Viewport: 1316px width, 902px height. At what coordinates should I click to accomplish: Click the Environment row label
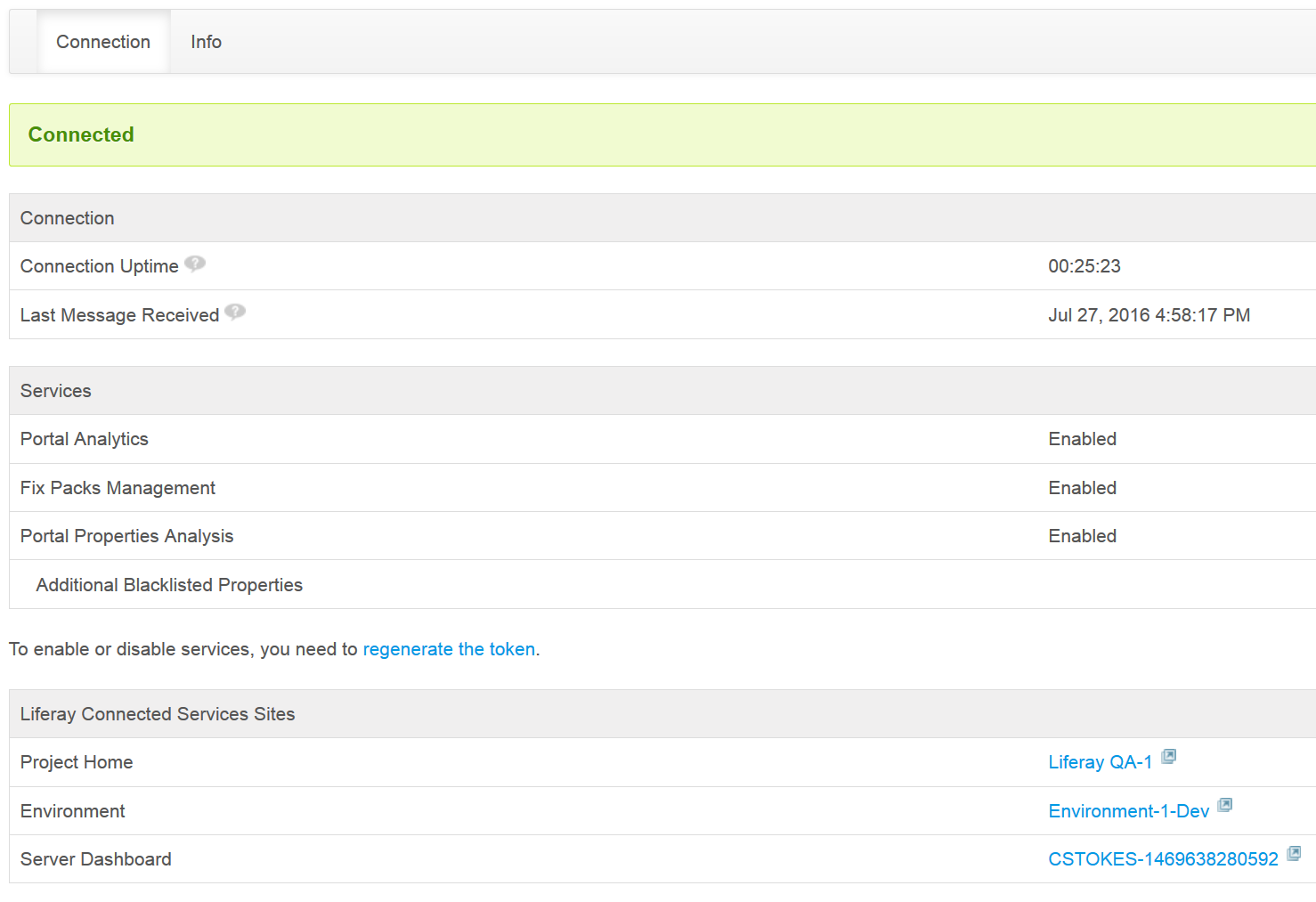click(x=73, y=811)
